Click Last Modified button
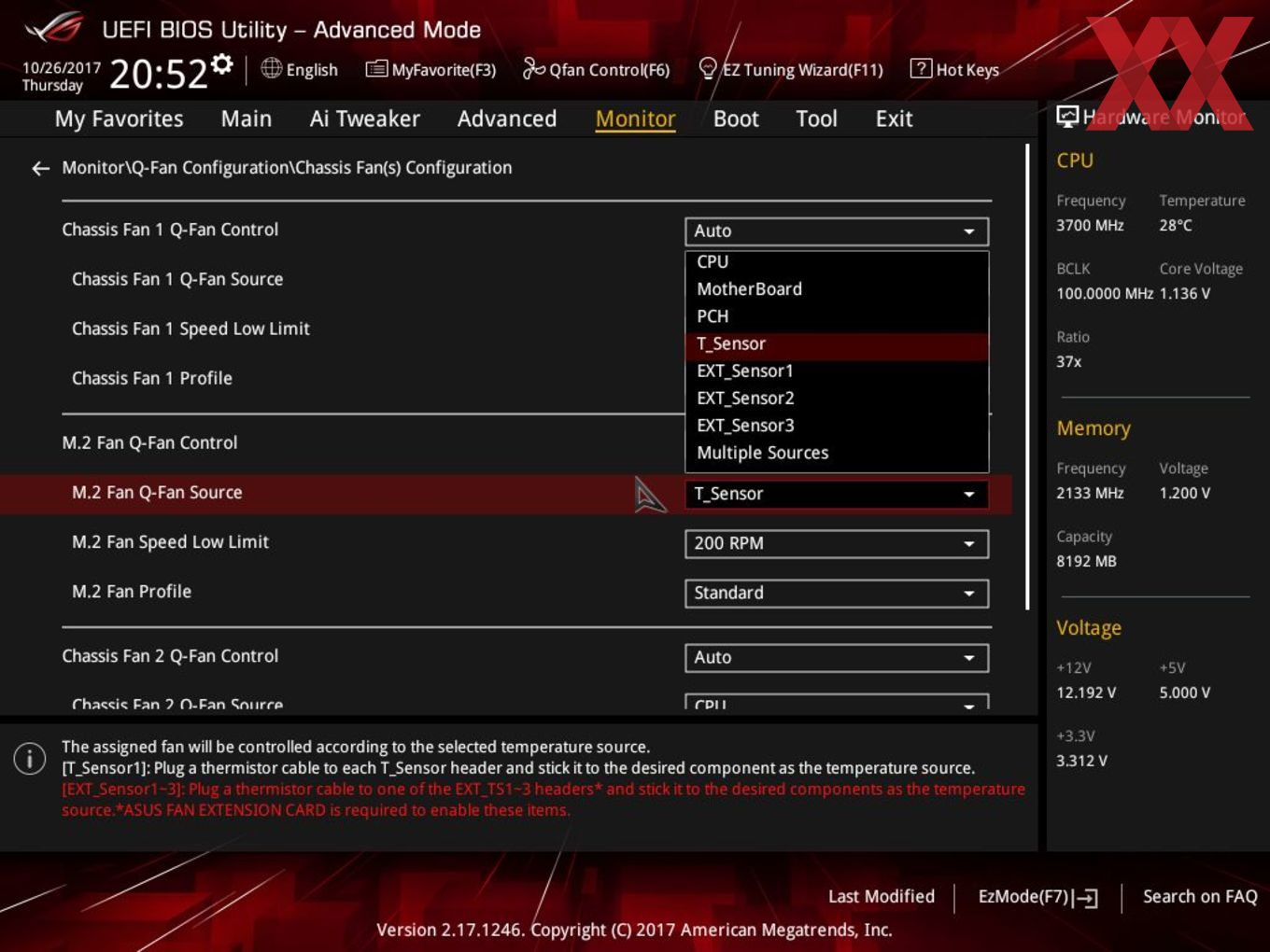Screen dimensions: 1270x952 pos(882,896)
